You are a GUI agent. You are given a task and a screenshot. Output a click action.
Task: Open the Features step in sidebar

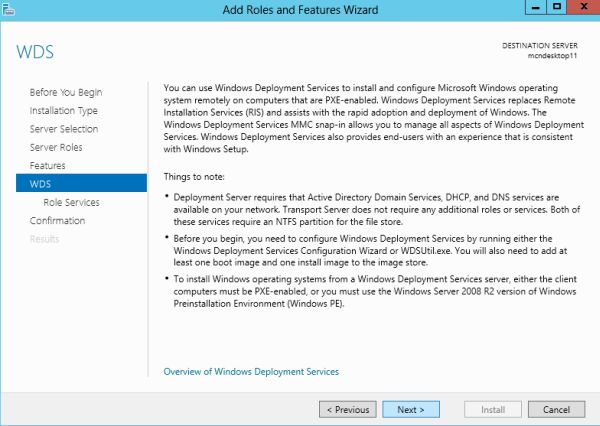click(x=47, y=165)
